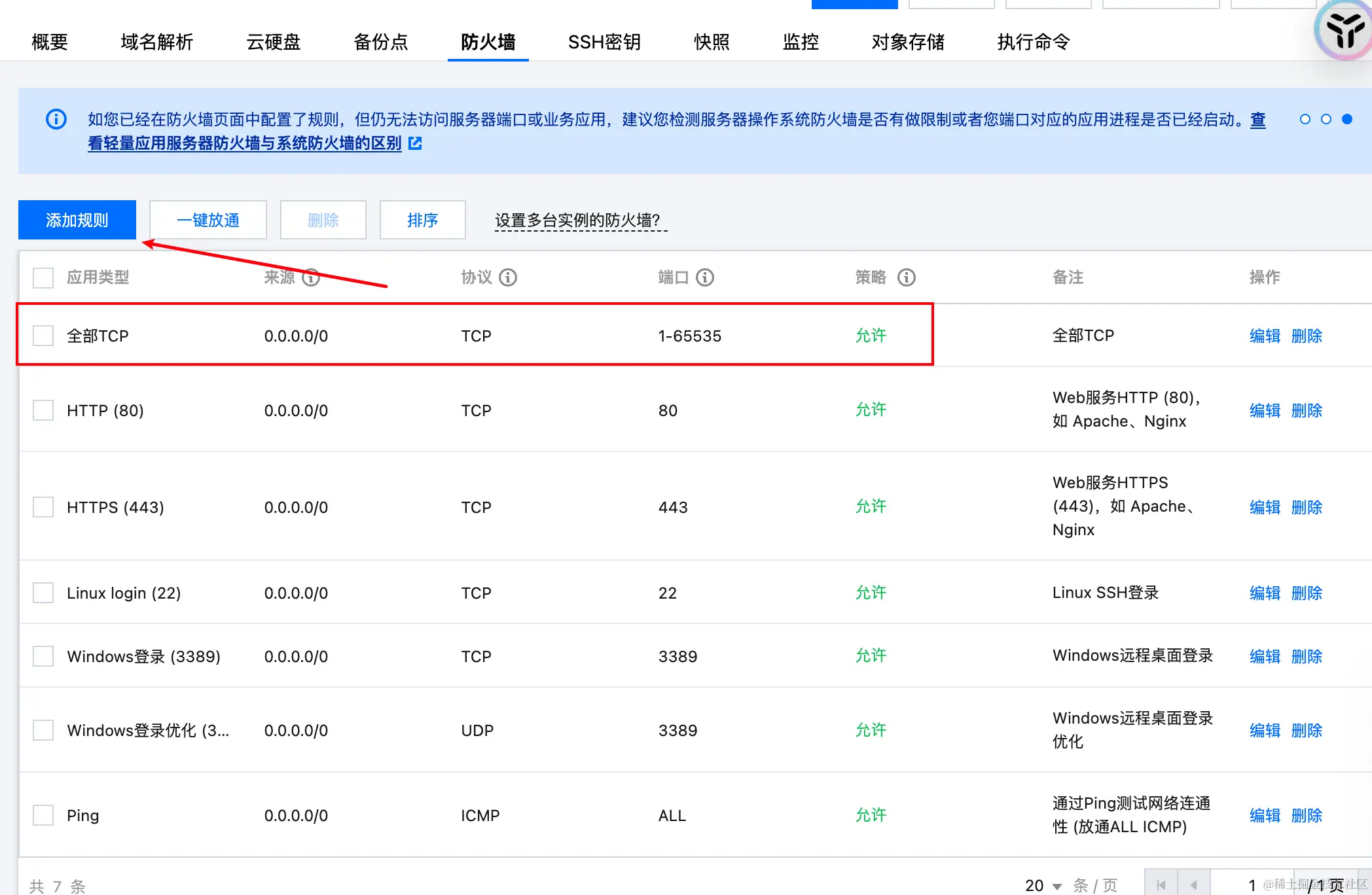Check the HTTP (80) rule checkbox
The height and width of the screenshot is (895, 1372).
click(x=43, y=410)
